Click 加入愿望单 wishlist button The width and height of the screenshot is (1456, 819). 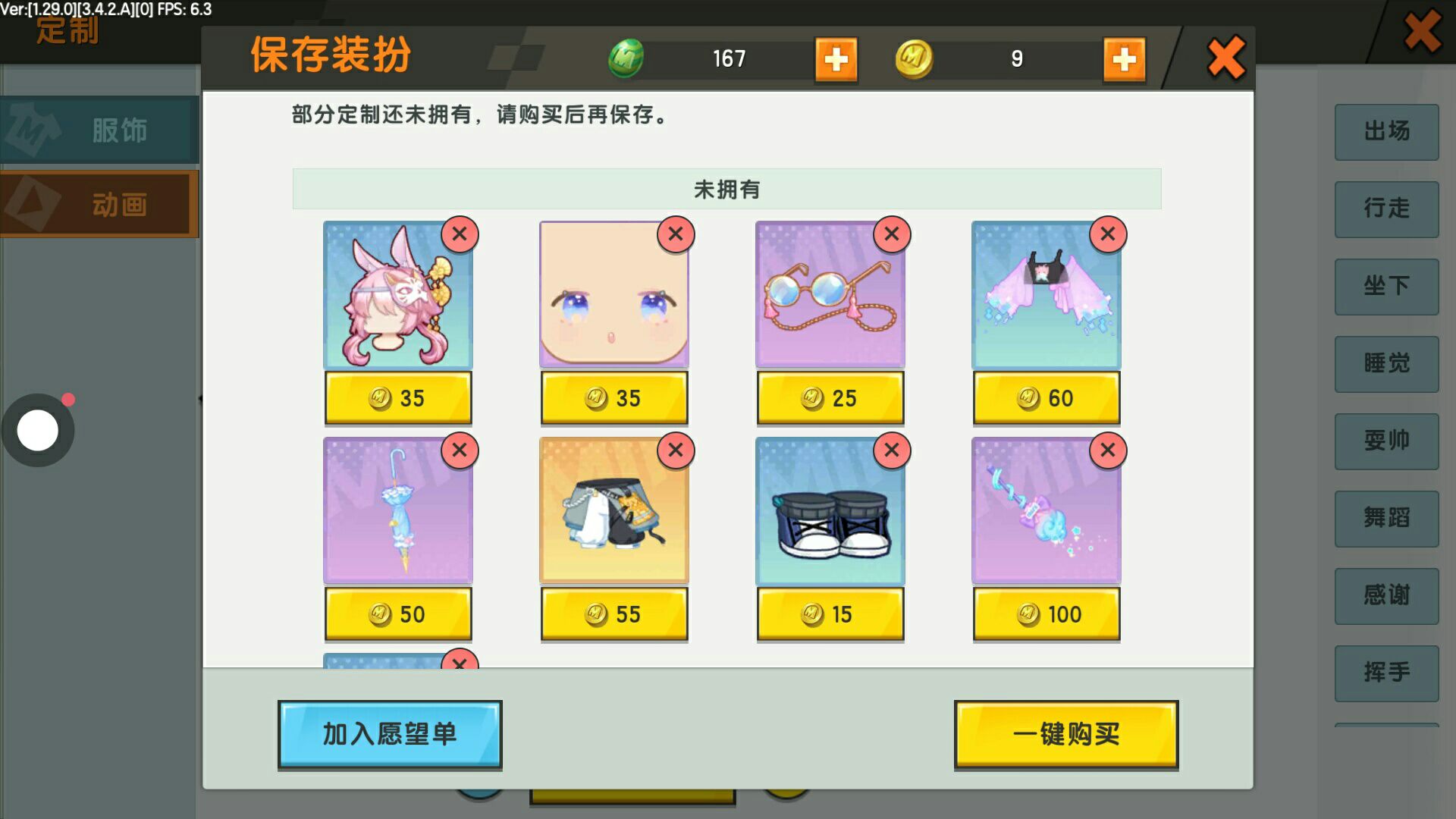[390, 734]
